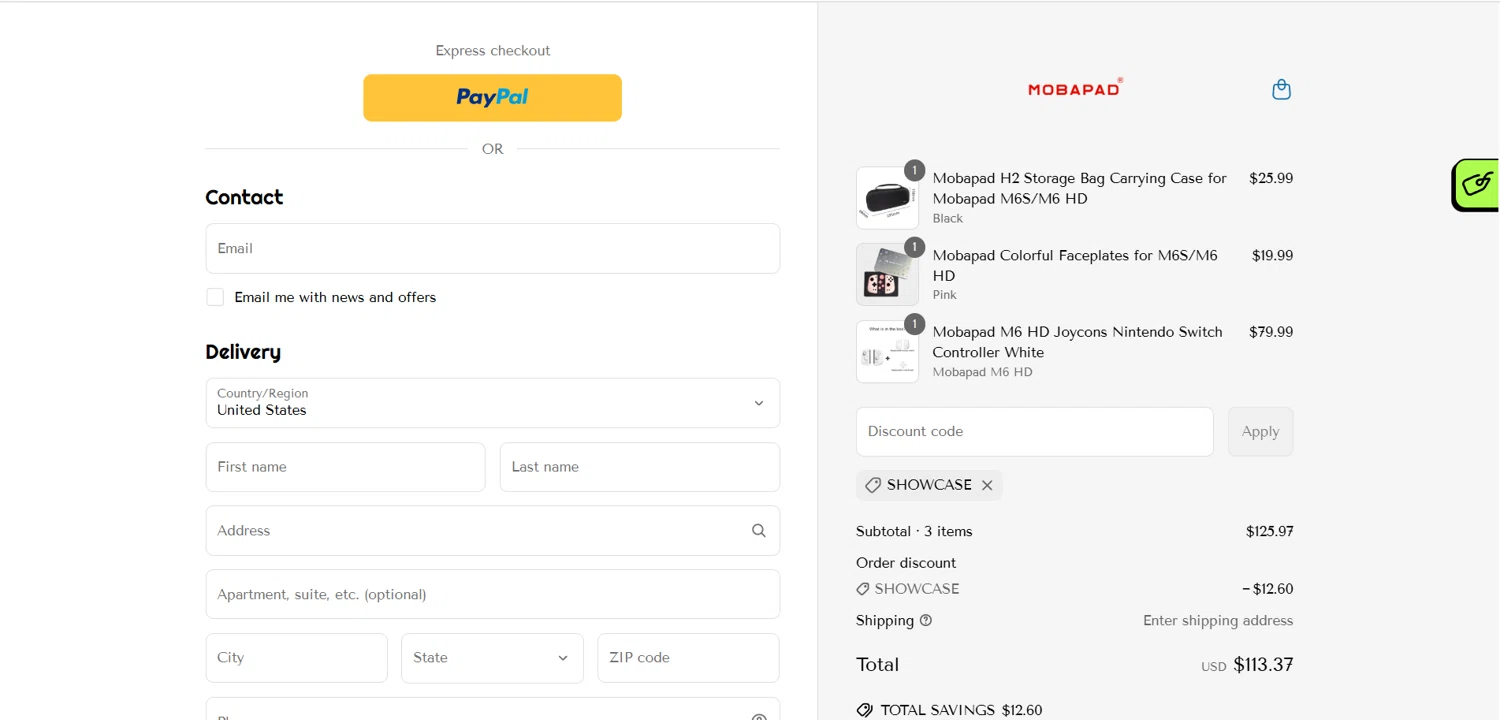The width and height of the screenshot is (1500, 720).
Task: Remove the SHOWCASE discount code tag
Action: point(987,485)
